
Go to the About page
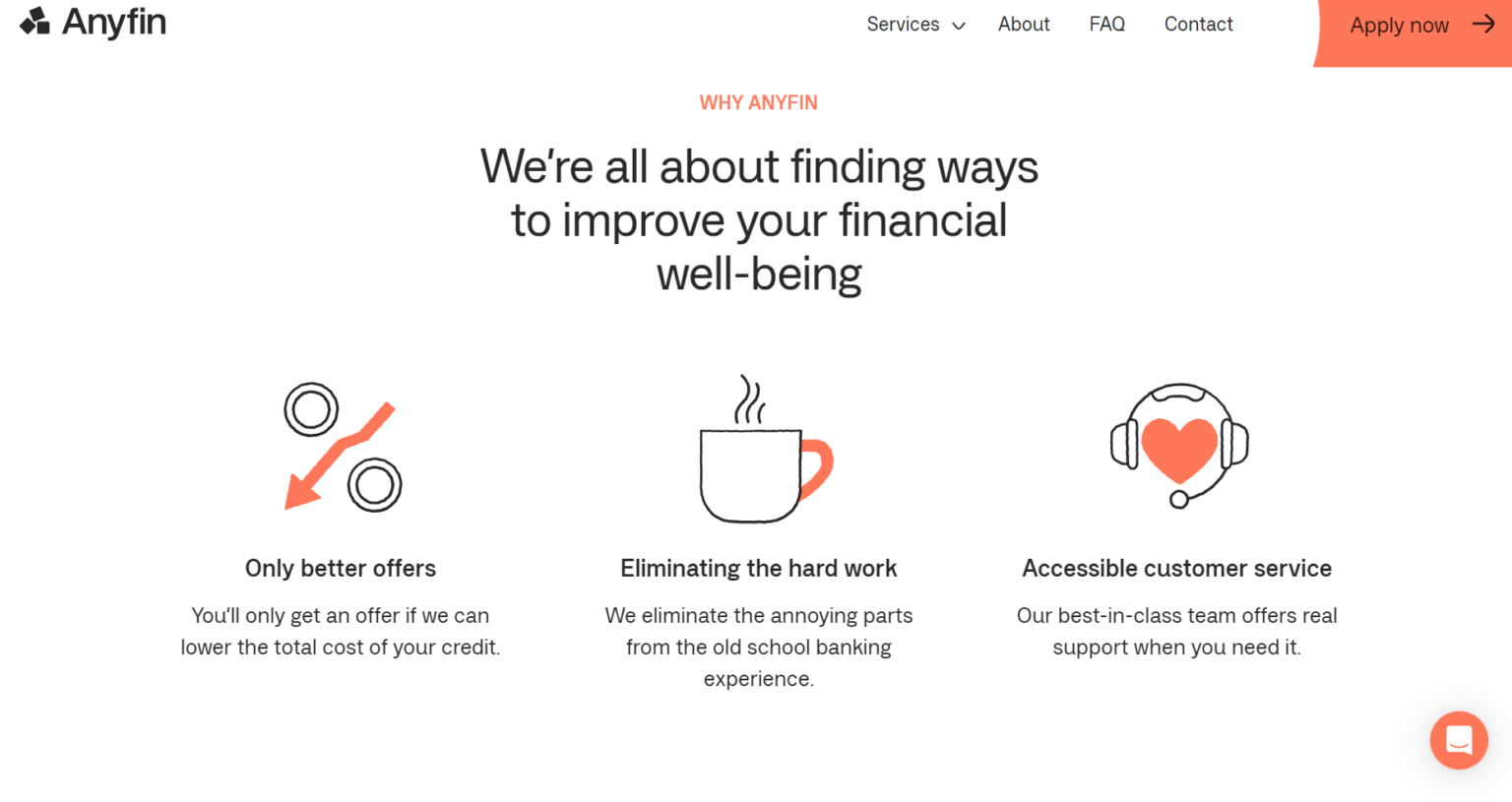pos(1024,25)
